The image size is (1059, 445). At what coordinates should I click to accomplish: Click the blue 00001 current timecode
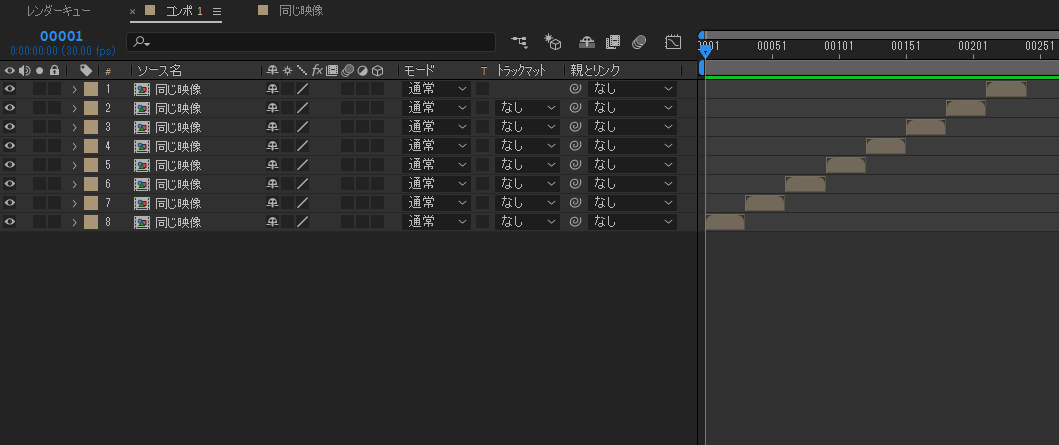pos(61,36)
